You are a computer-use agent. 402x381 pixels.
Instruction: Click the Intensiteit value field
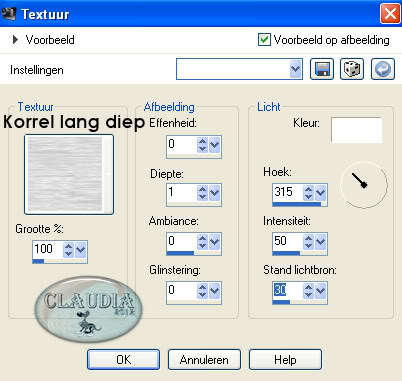coord(288,241)
